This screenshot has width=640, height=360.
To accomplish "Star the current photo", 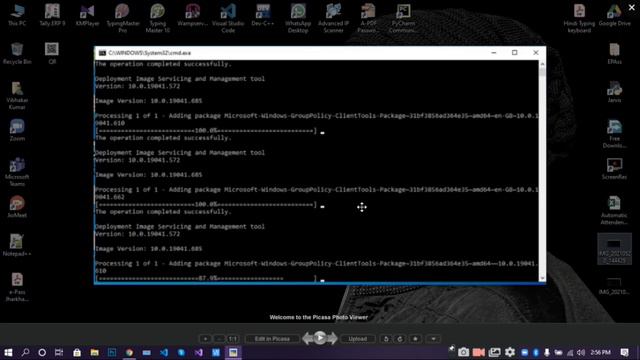I will [415, 339].
